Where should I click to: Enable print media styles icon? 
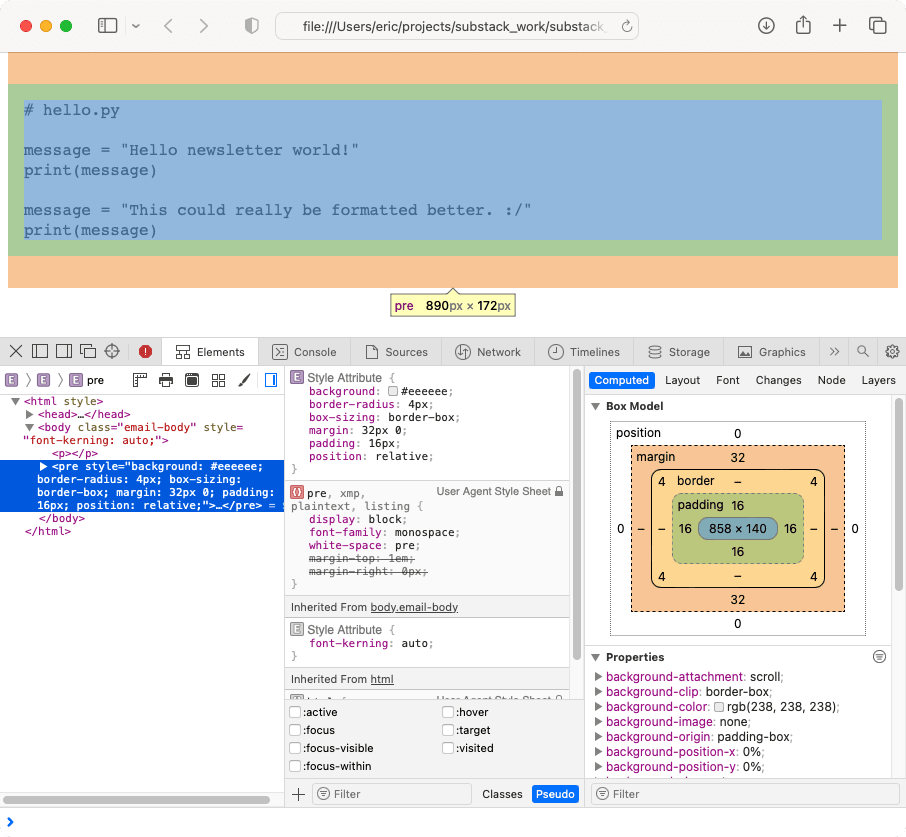pyautogui.click(x=166, y=380)
